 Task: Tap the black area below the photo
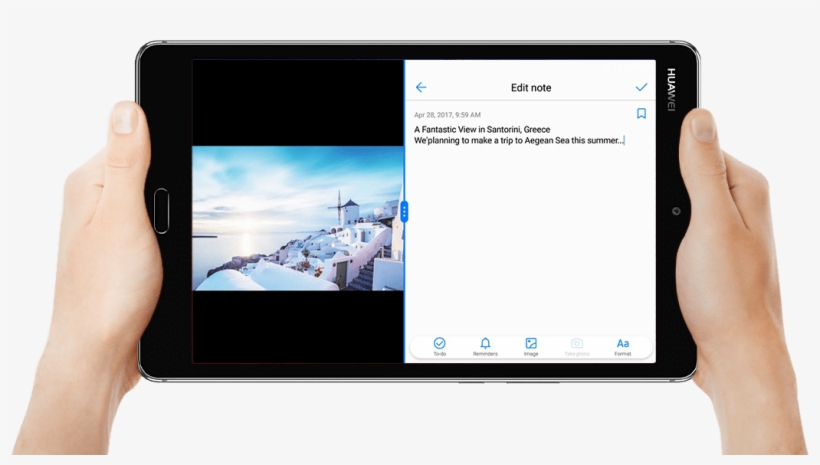[298, 326]
